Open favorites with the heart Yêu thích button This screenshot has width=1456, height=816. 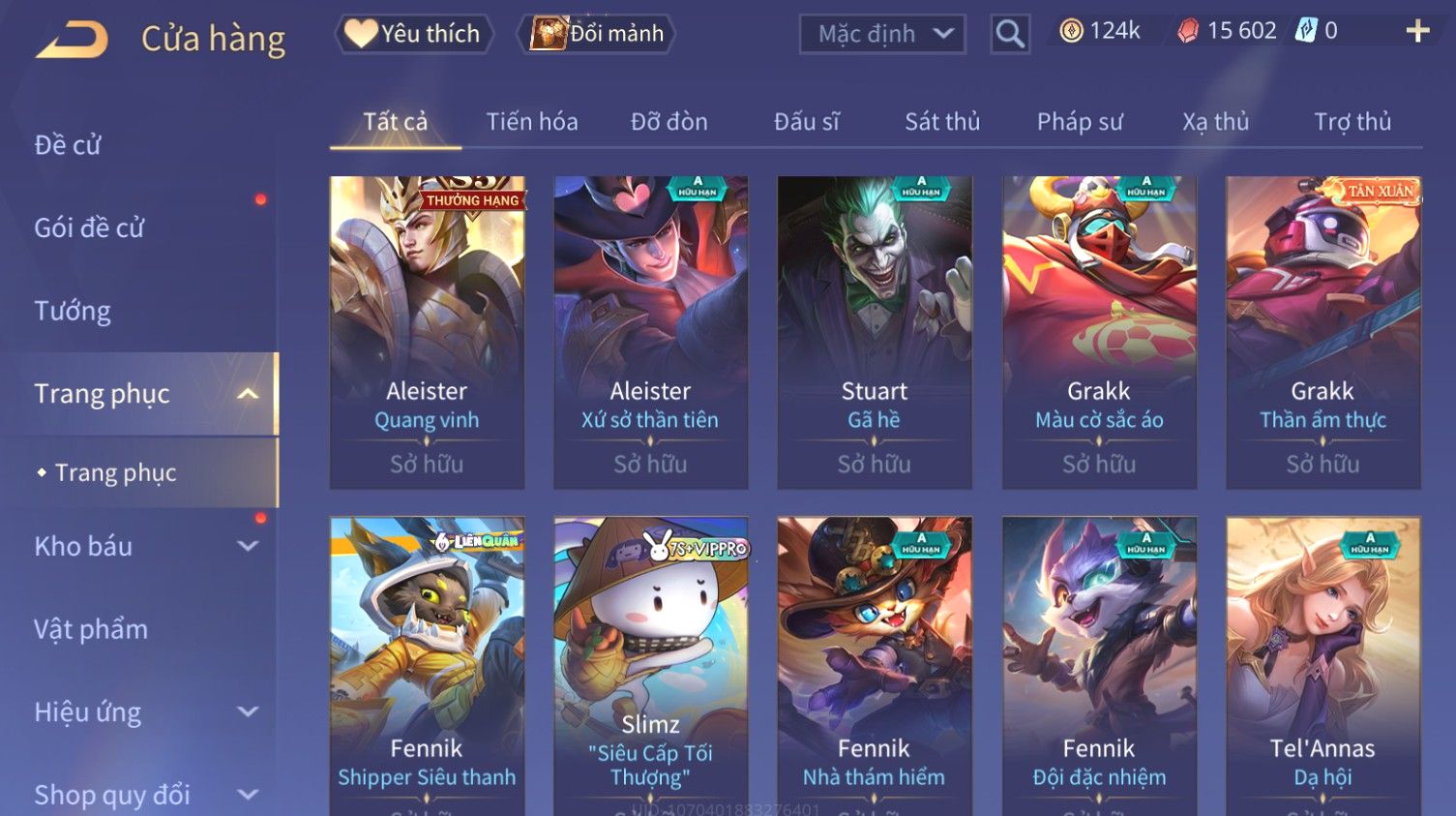pos(414,34)
